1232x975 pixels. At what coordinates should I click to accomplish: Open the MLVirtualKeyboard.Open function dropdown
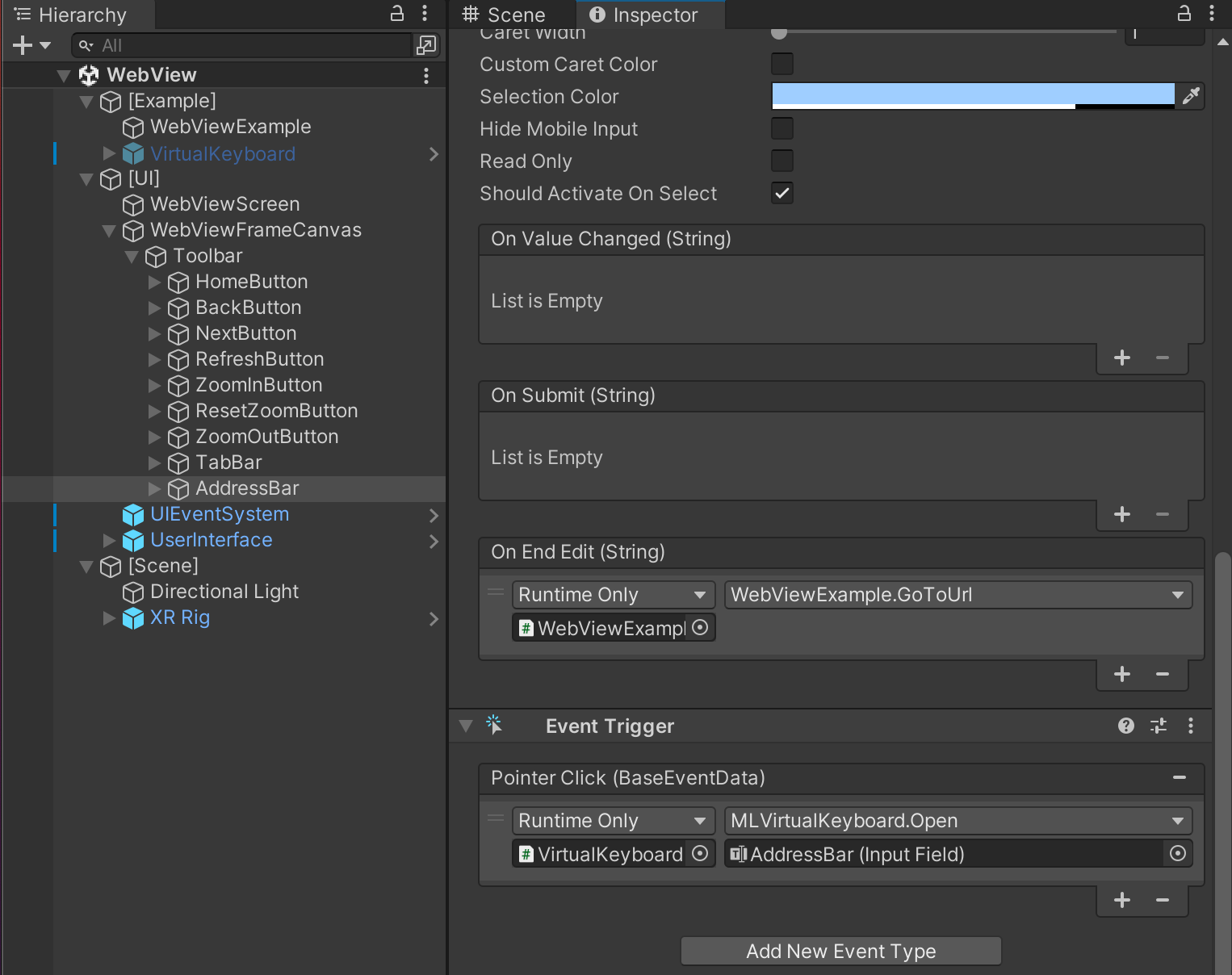pos(958,820)
